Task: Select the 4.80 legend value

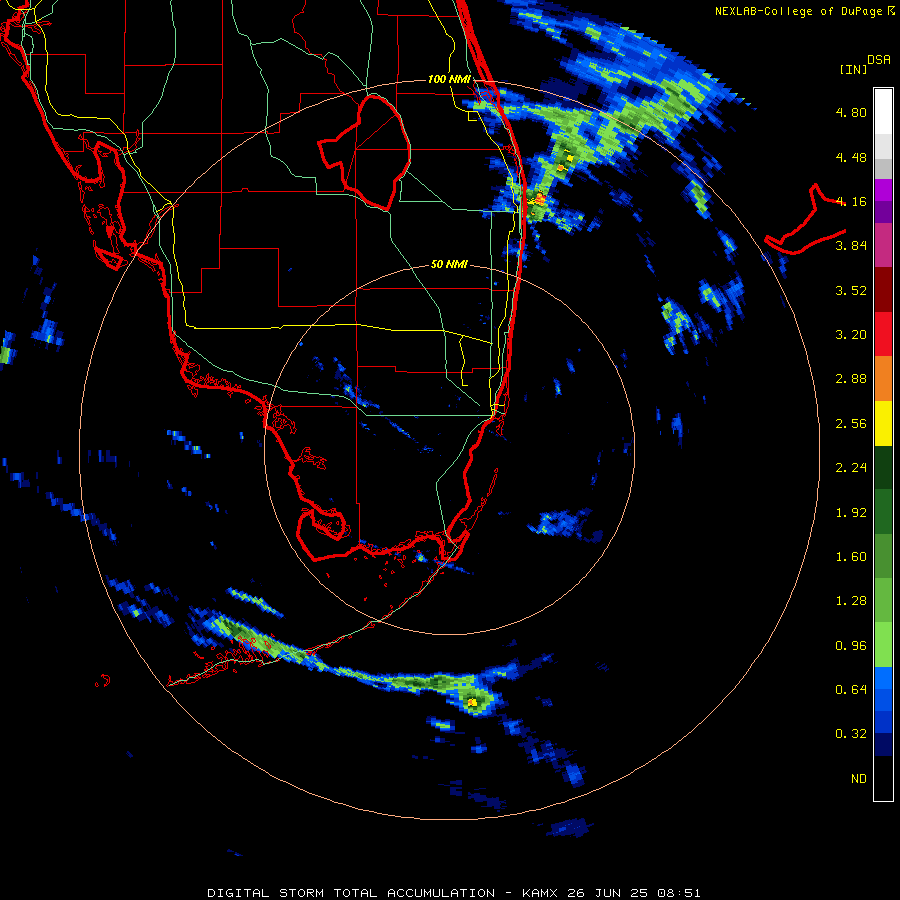Action: tap(851, 112)
